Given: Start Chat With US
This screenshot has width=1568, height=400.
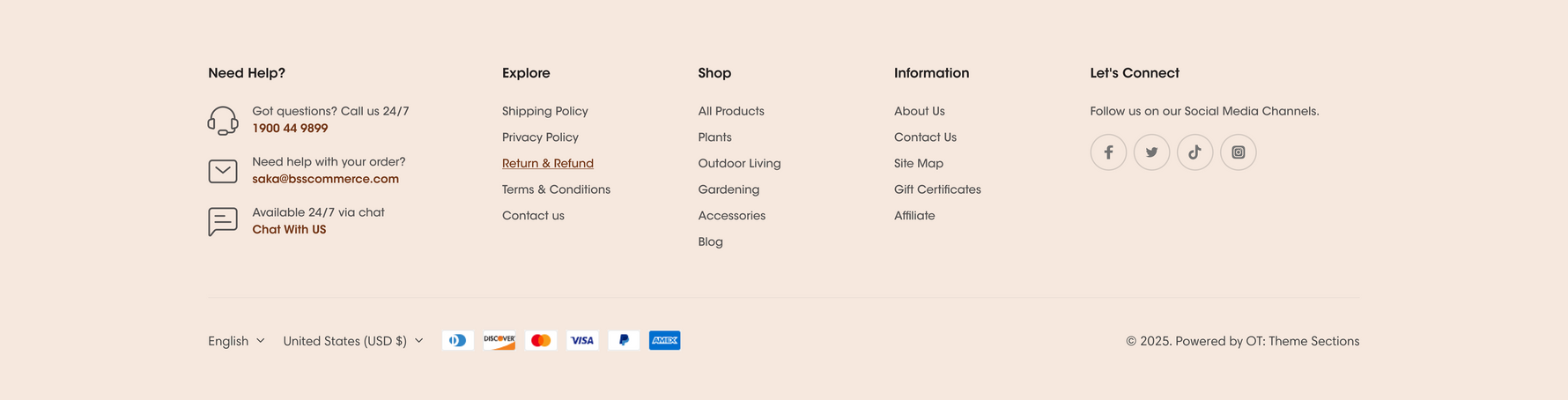Looking at the screenshot, I should pos(289,230).
